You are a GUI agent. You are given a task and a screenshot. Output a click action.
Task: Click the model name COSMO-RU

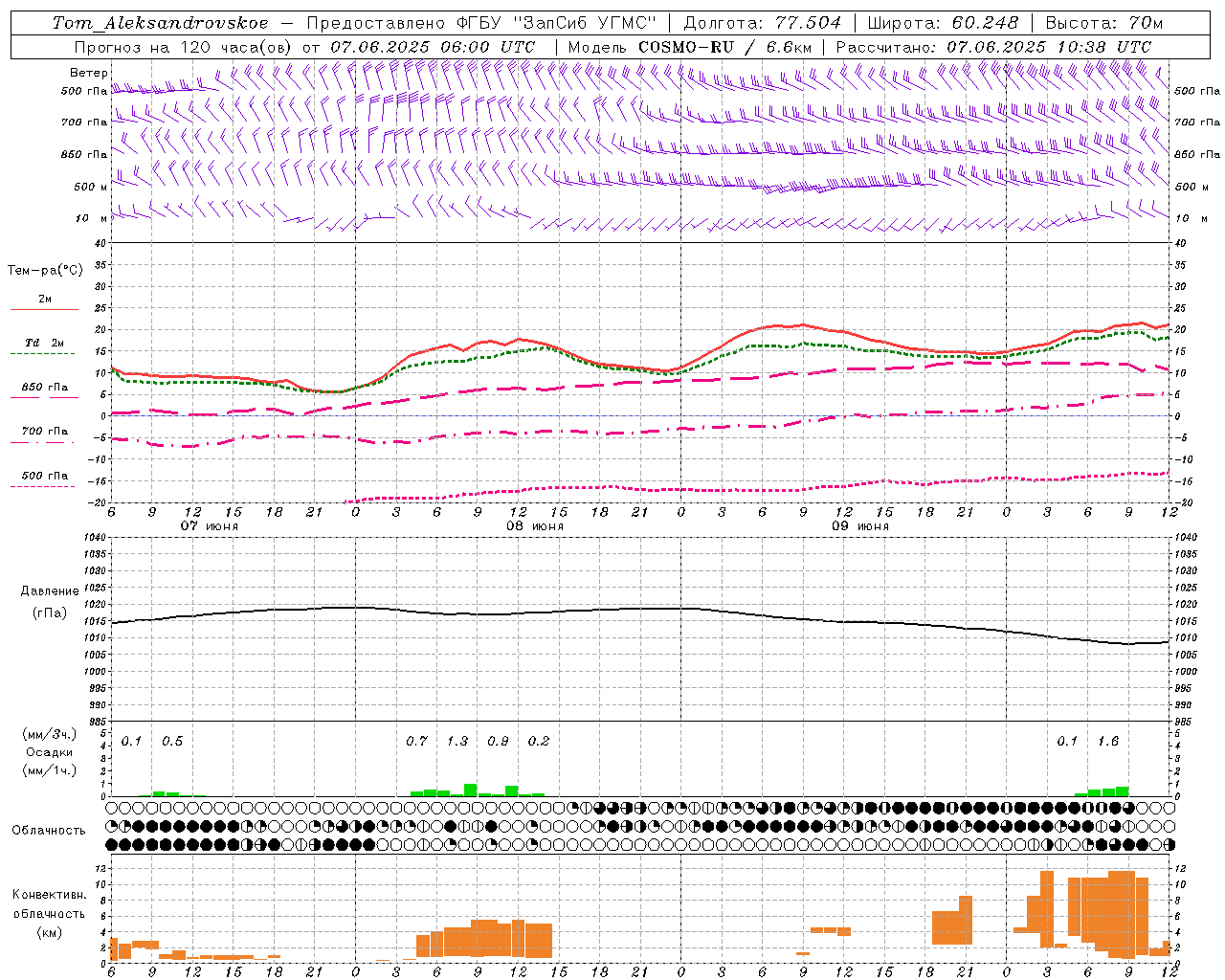point(686,47)
